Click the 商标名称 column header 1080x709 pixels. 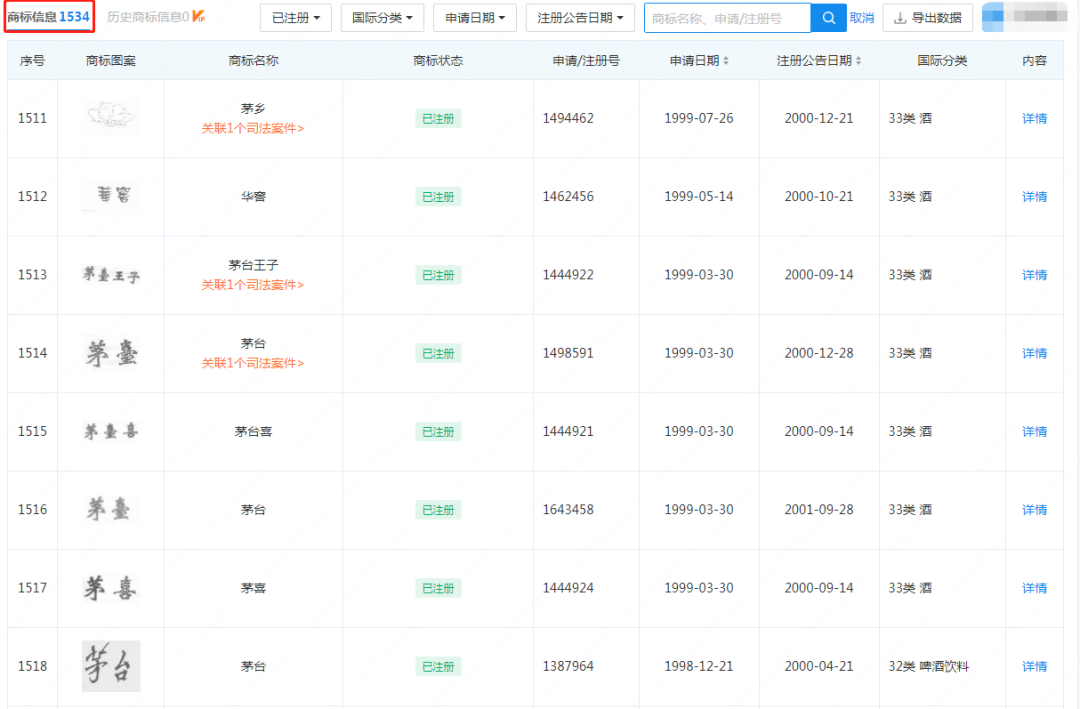(253, 61)
